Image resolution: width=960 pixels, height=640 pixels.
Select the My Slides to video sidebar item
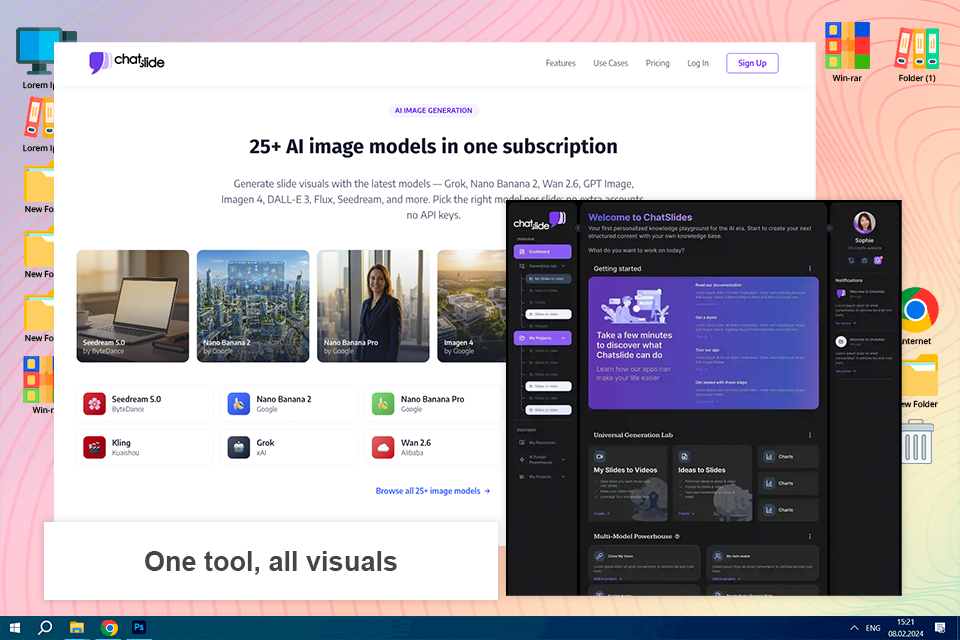click(549, 279)
